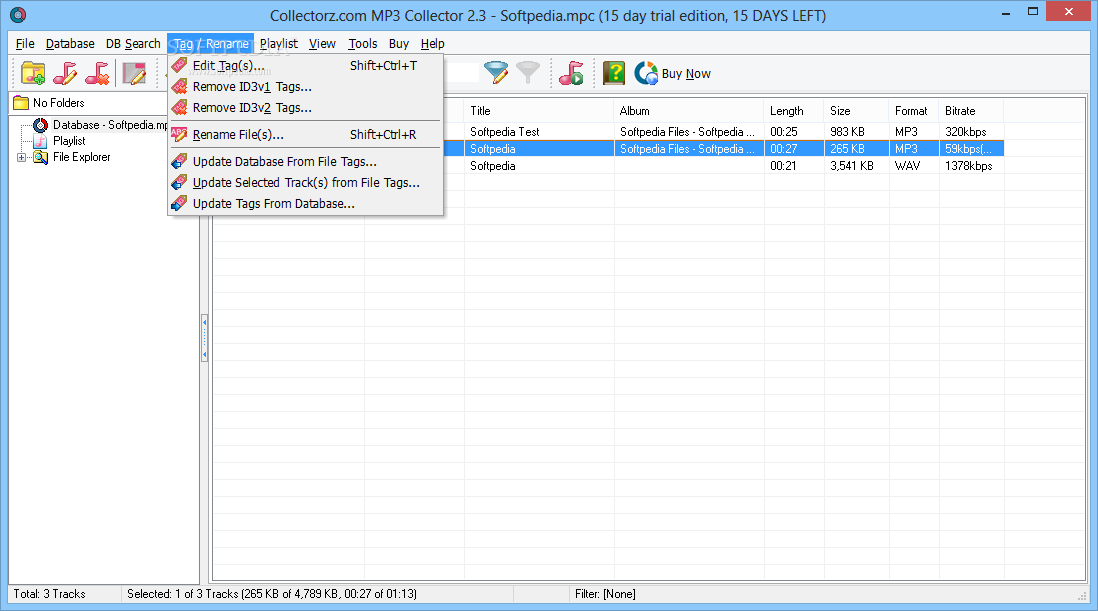Viewport: 1098px width, 611px height.
Task: Open the DB Search menu
Action: point(133,43)
